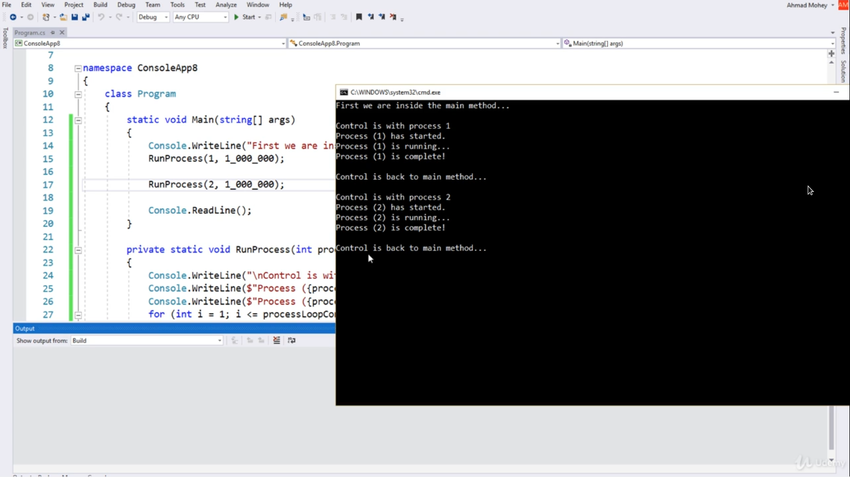Open the Any CPU platform dropdown
Viewport: 850px width, 477px height.
point(200,17)
